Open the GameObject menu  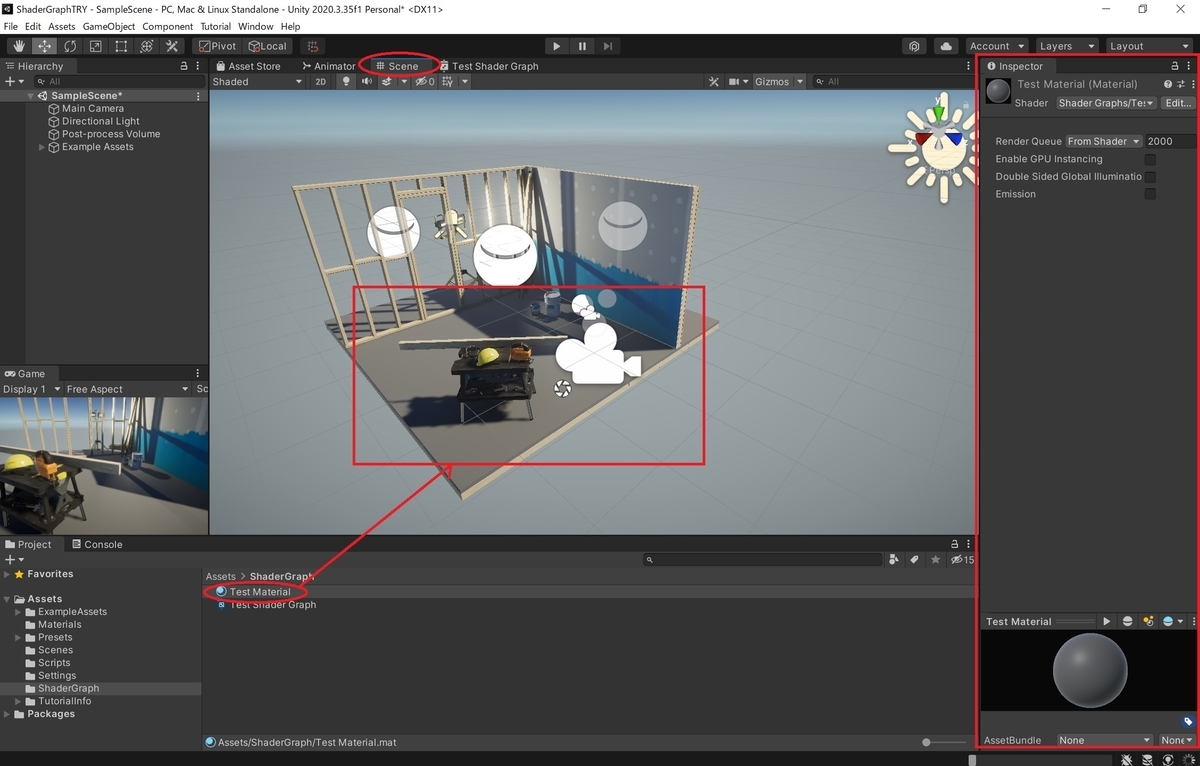pyautogui.click(x=108, y=26)
